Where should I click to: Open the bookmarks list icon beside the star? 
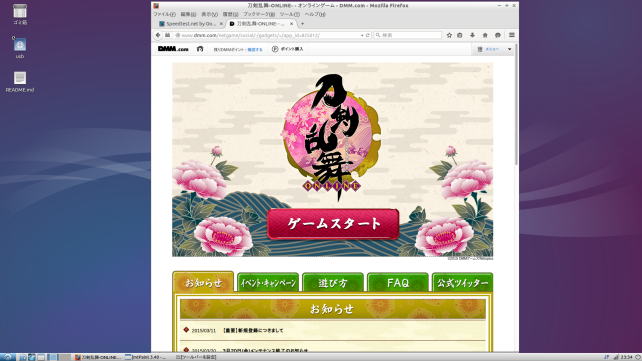tap(460, 35)
